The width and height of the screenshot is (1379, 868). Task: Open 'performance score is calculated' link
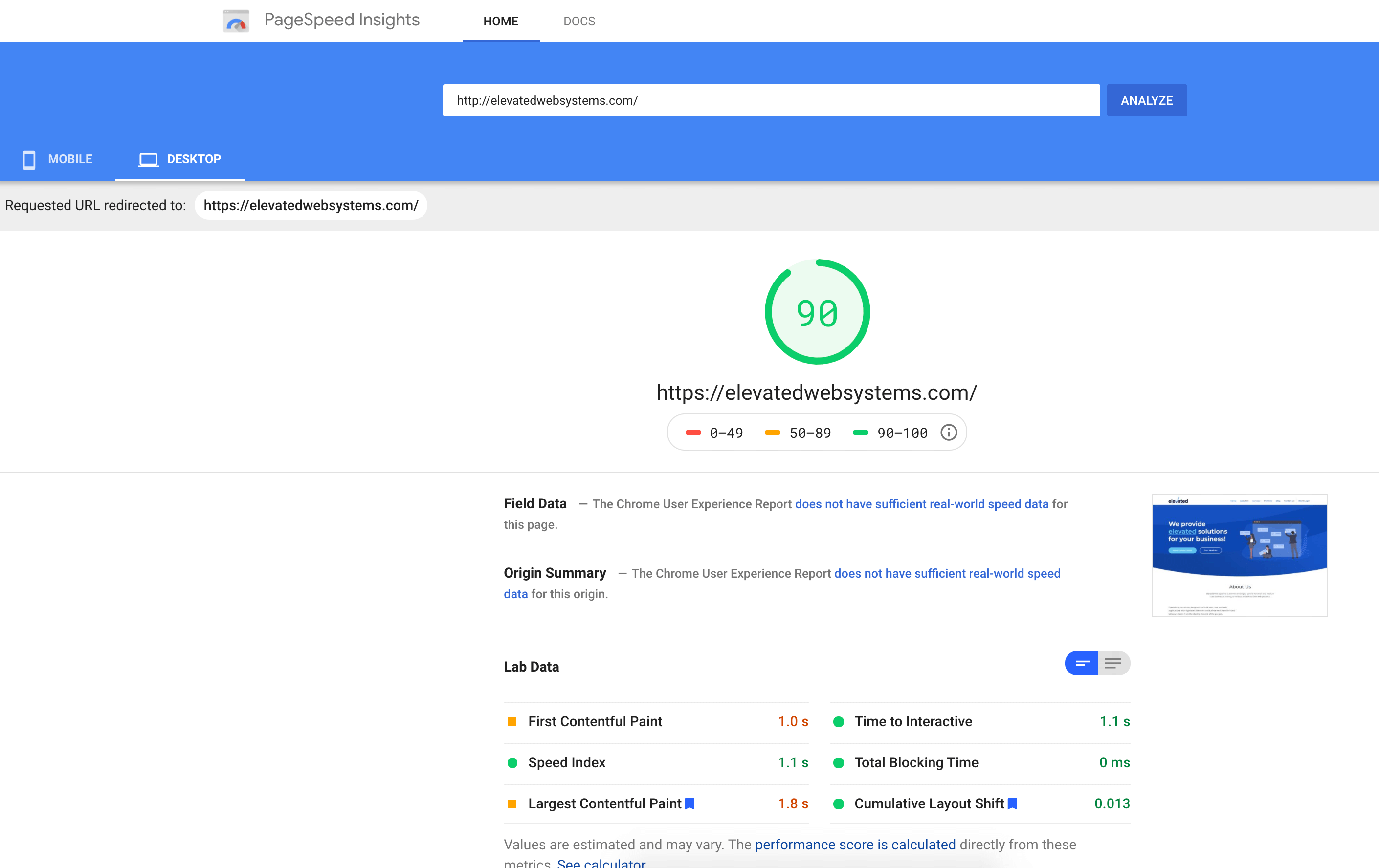[x=855, y=845]
